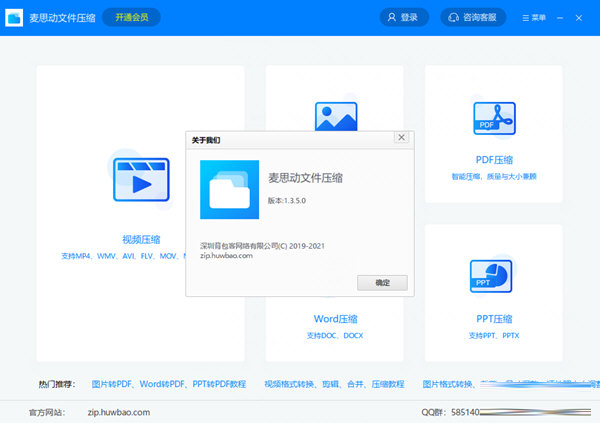Open the 图片格式转换 recommended link

(x=448, y=383)
